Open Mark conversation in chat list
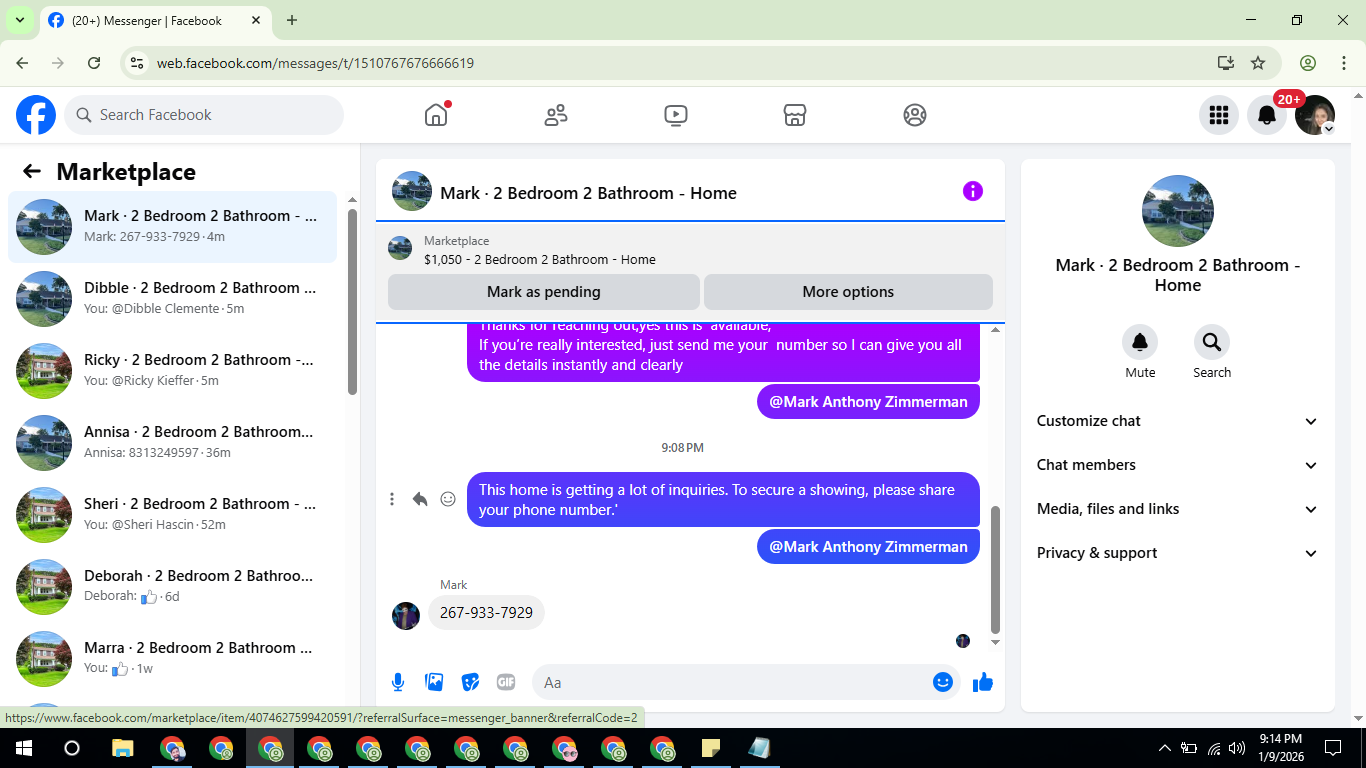Image resolution: width=1366 pixels, height=768 pixels. coord(173,227)
